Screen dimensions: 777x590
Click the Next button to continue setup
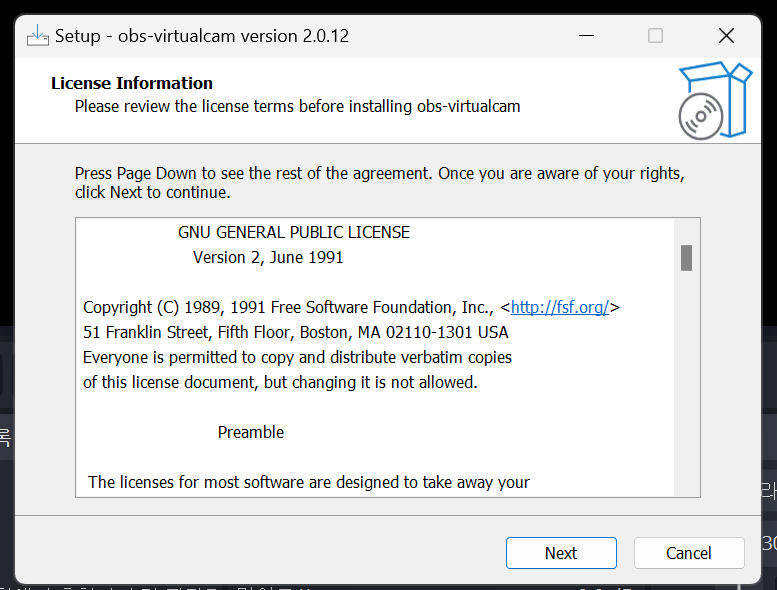[x=561, y=553]
